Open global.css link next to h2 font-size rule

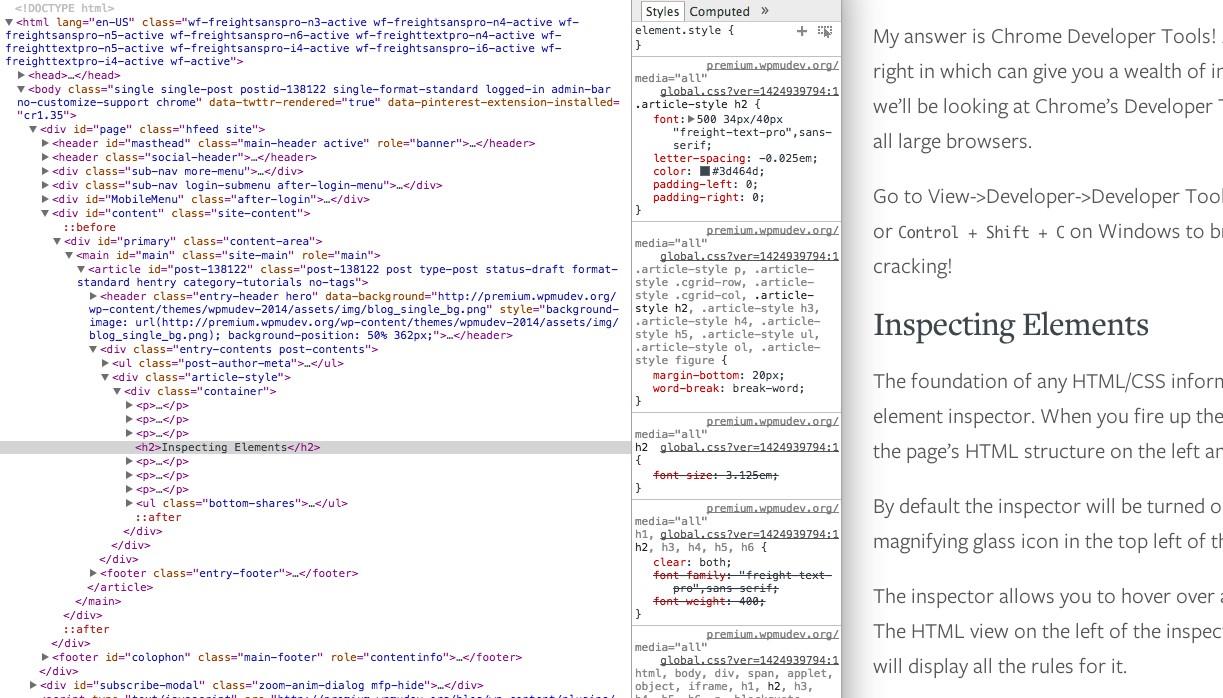(749, 448)
